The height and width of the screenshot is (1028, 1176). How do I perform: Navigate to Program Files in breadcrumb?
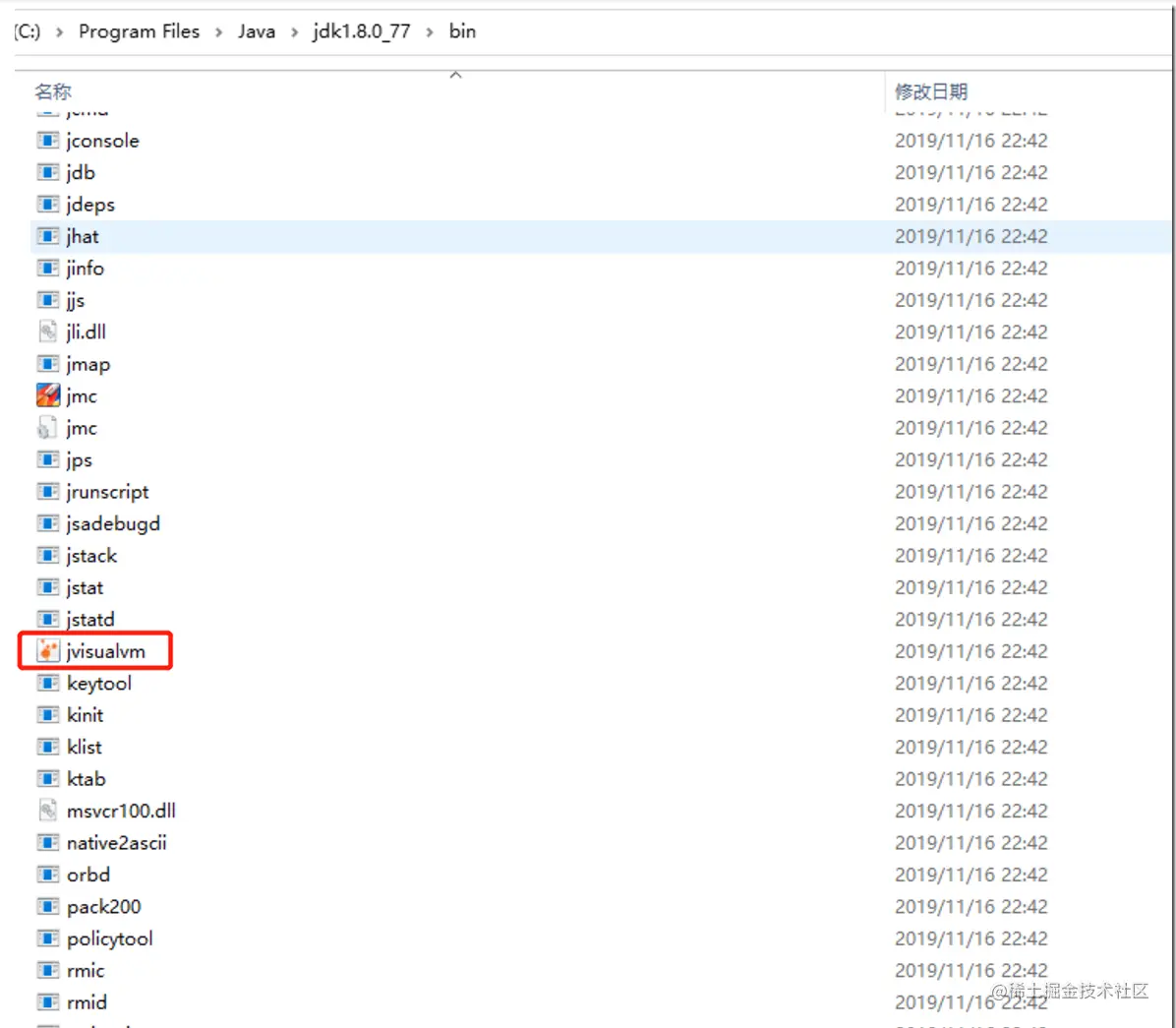[x=139, y=31]
